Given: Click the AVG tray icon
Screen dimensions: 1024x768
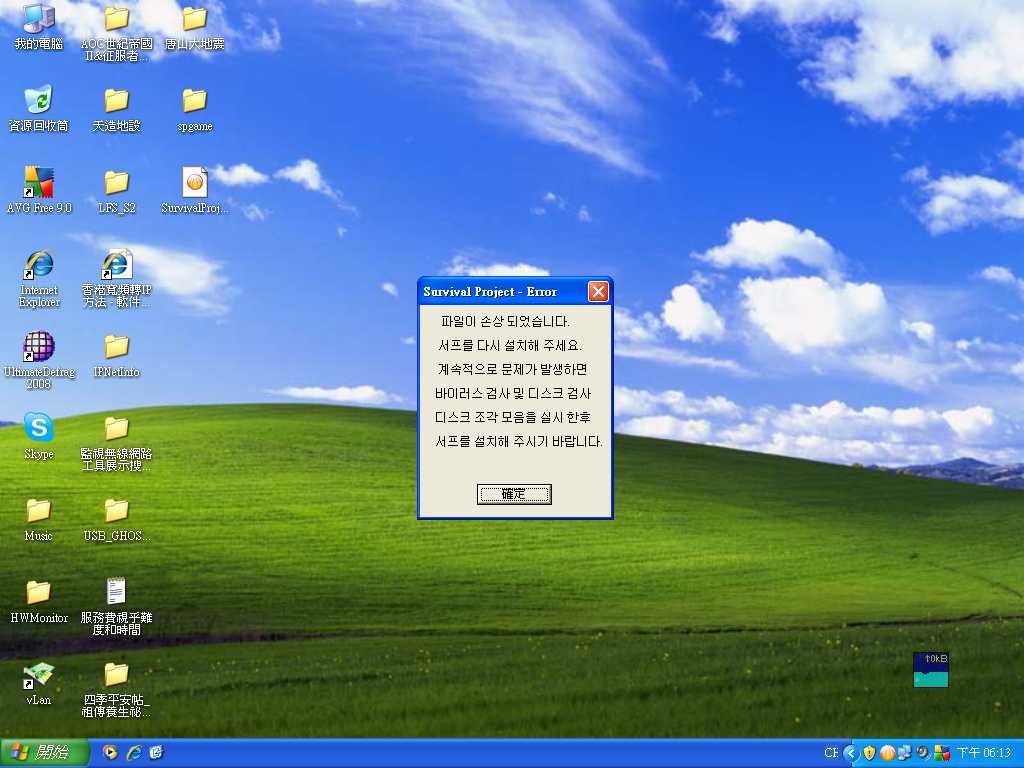Looking at the screenshot, I should click(941, 753).
